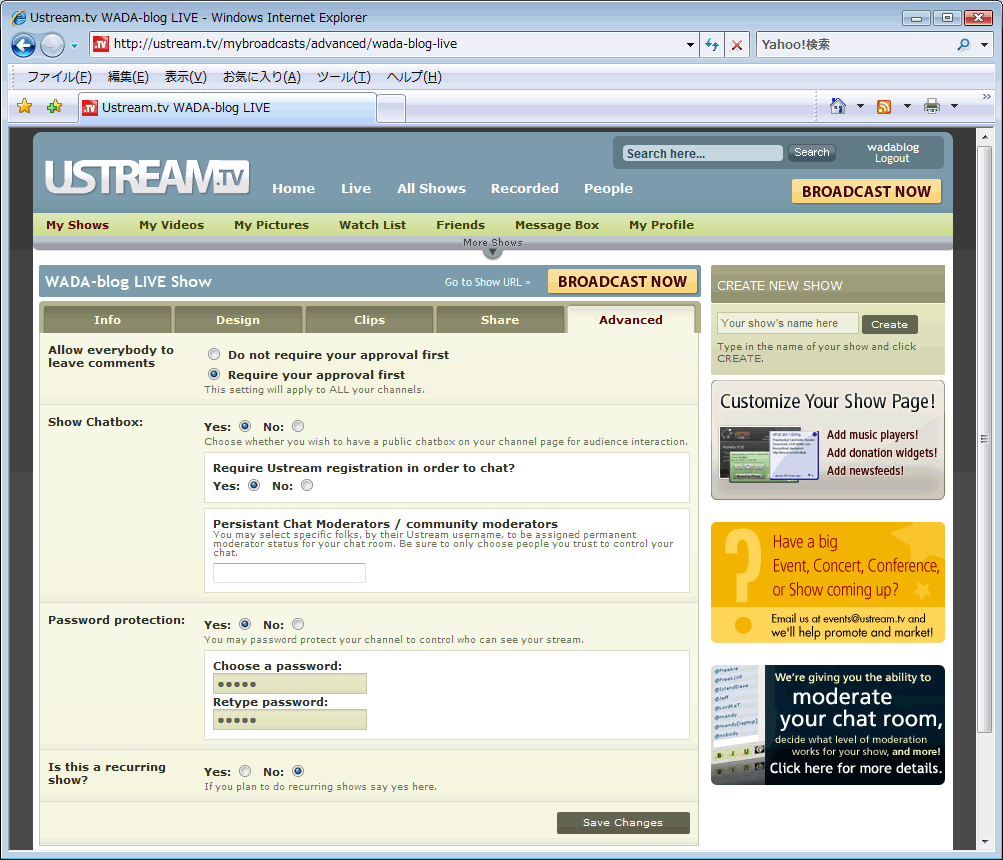The image size is (1003, 860).
Task: Click the Ustream.tv logo
Action: (x=146, y=177)
